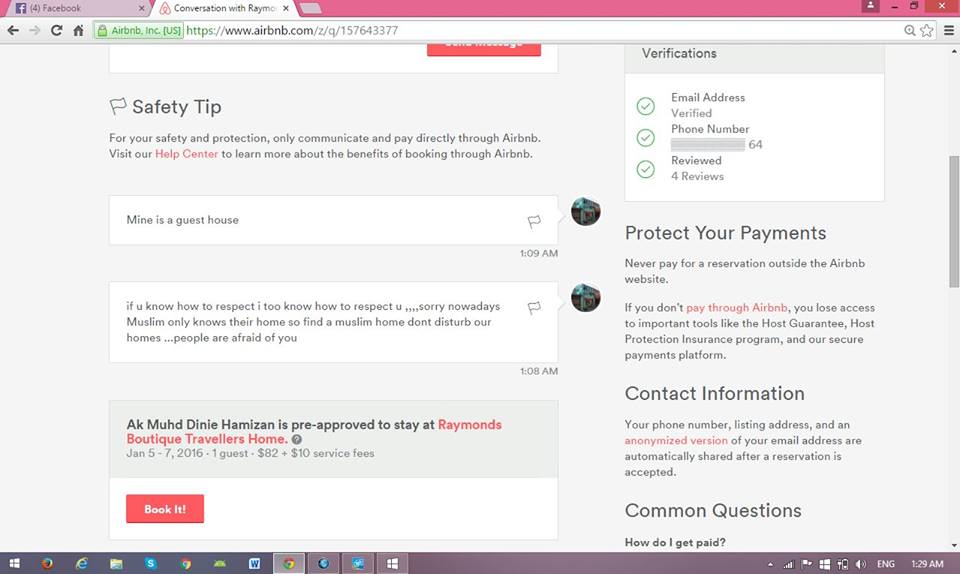Flag the 'Mine is a guest house' message

pyautogui.click(x=534, y=221)
